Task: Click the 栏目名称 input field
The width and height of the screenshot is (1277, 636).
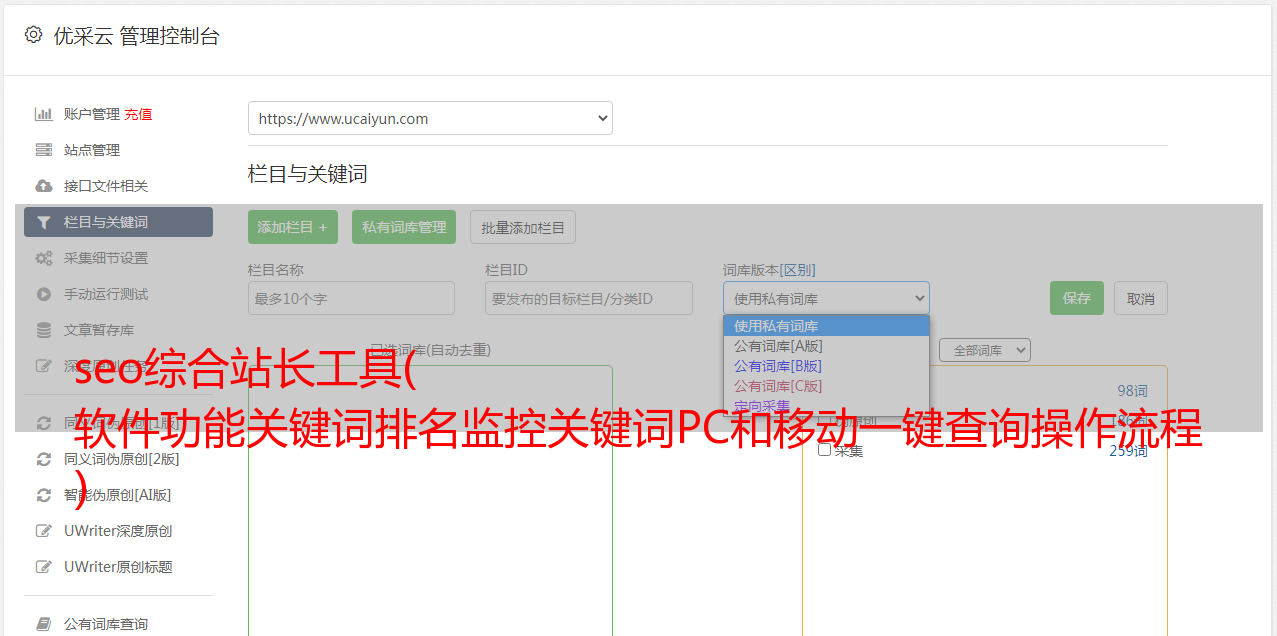Action: click(x=351, y=298)
